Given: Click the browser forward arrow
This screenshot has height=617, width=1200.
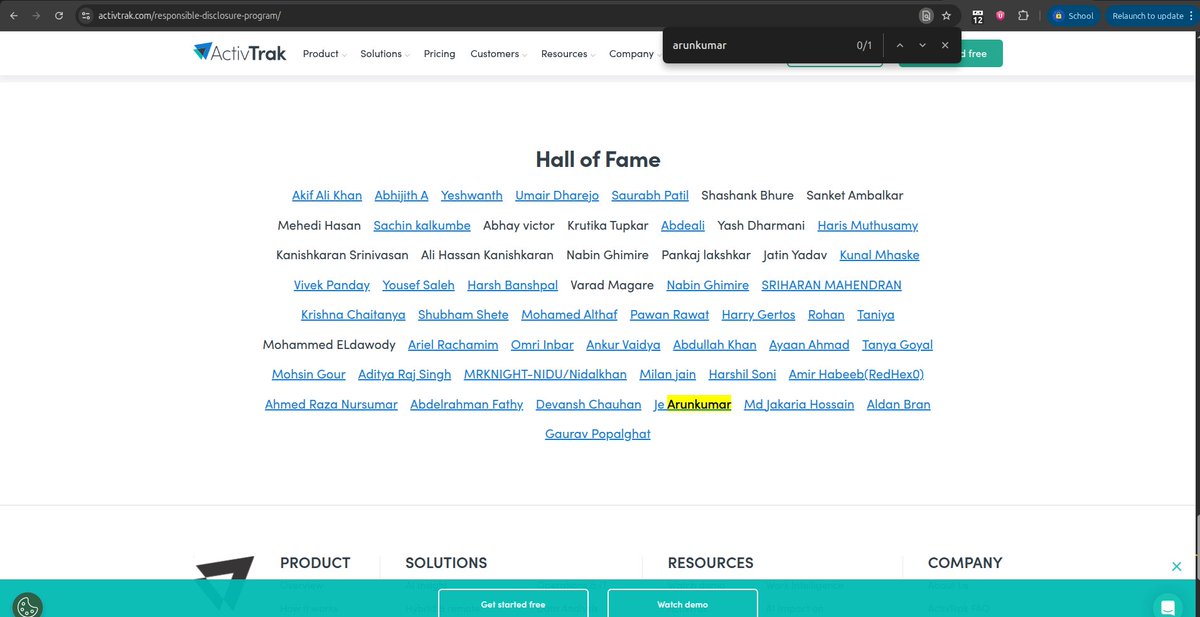Looking at the screenshot, I should (37, 16).
